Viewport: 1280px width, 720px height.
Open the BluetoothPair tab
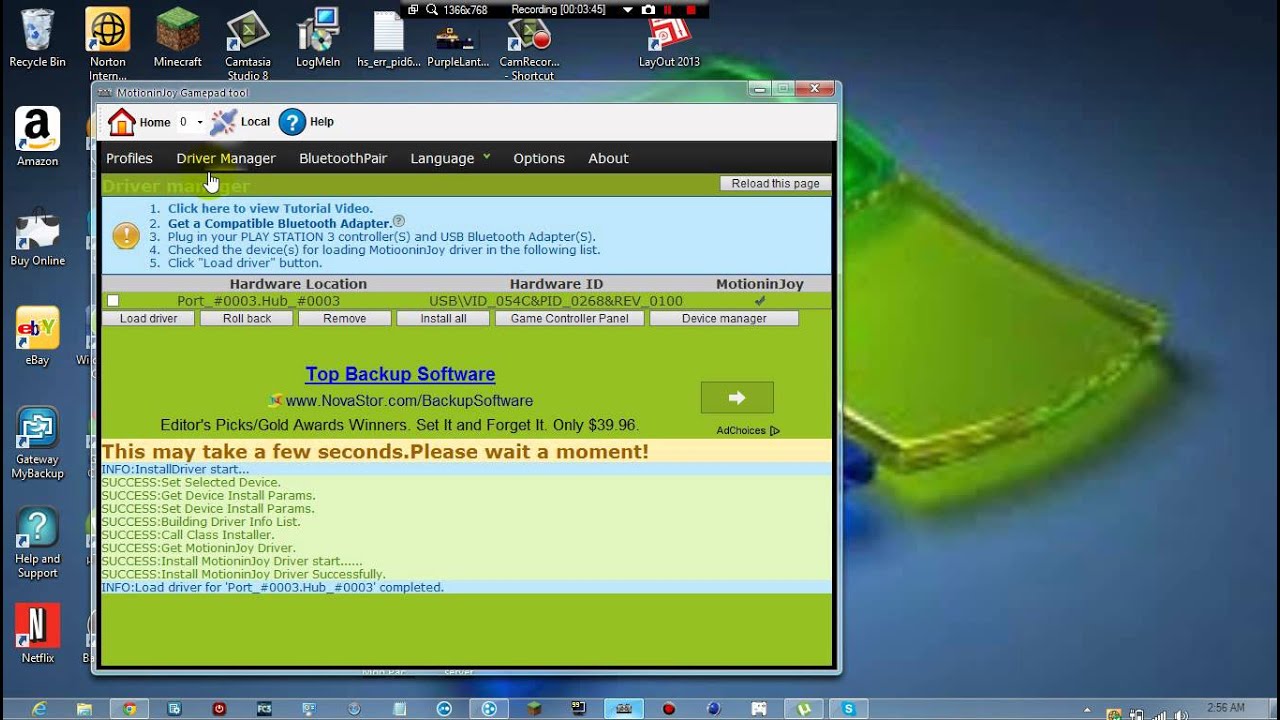343,158
